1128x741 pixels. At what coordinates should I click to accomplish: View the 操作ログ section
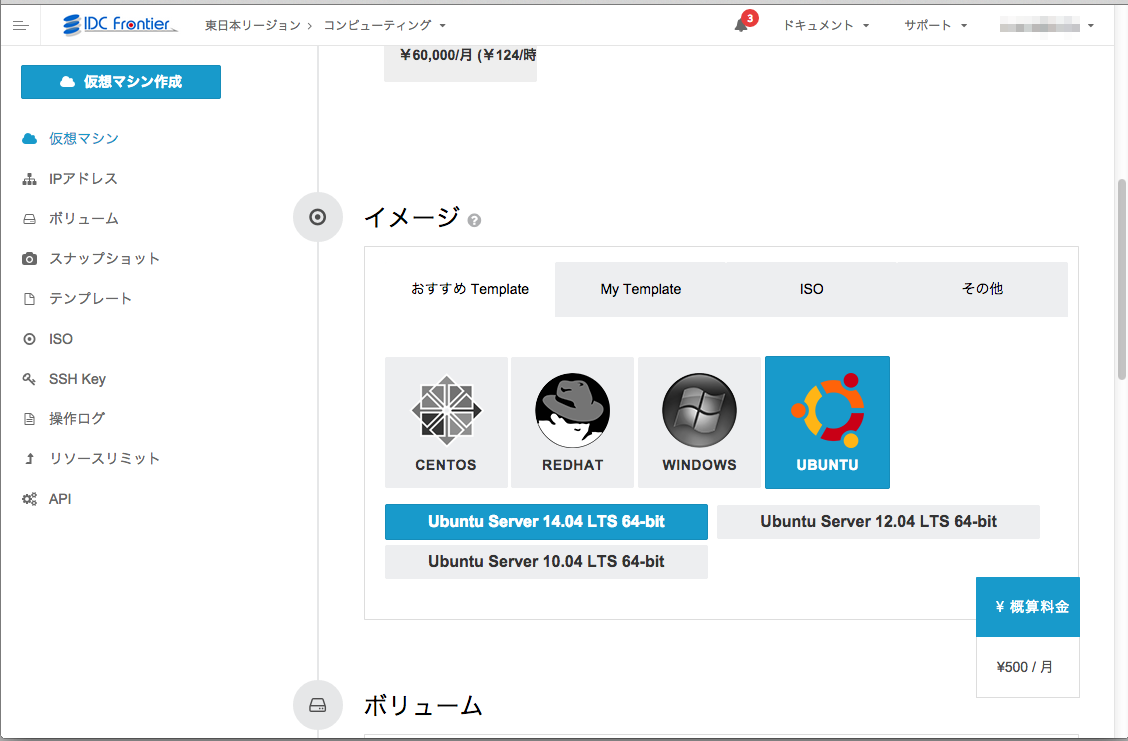click(x=79, y=418)
